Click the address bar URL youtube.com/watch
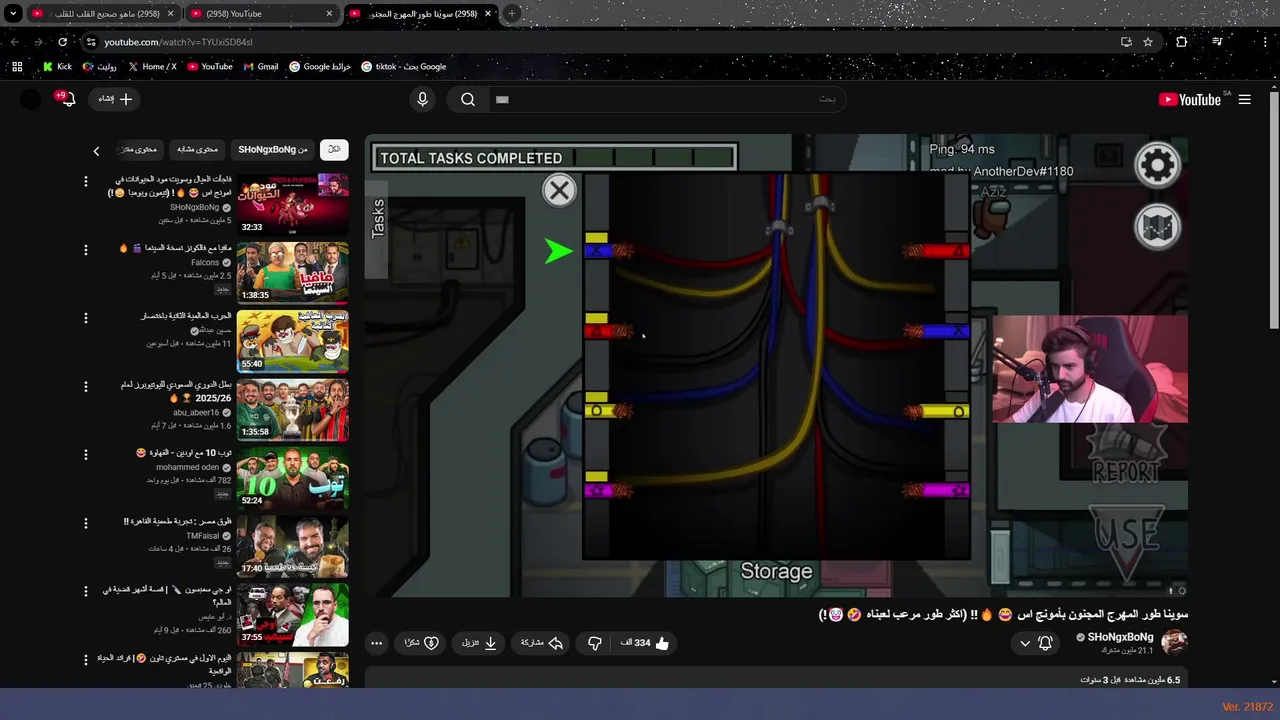Viewport: 1280px width, 720px height. tap(178, 42)
